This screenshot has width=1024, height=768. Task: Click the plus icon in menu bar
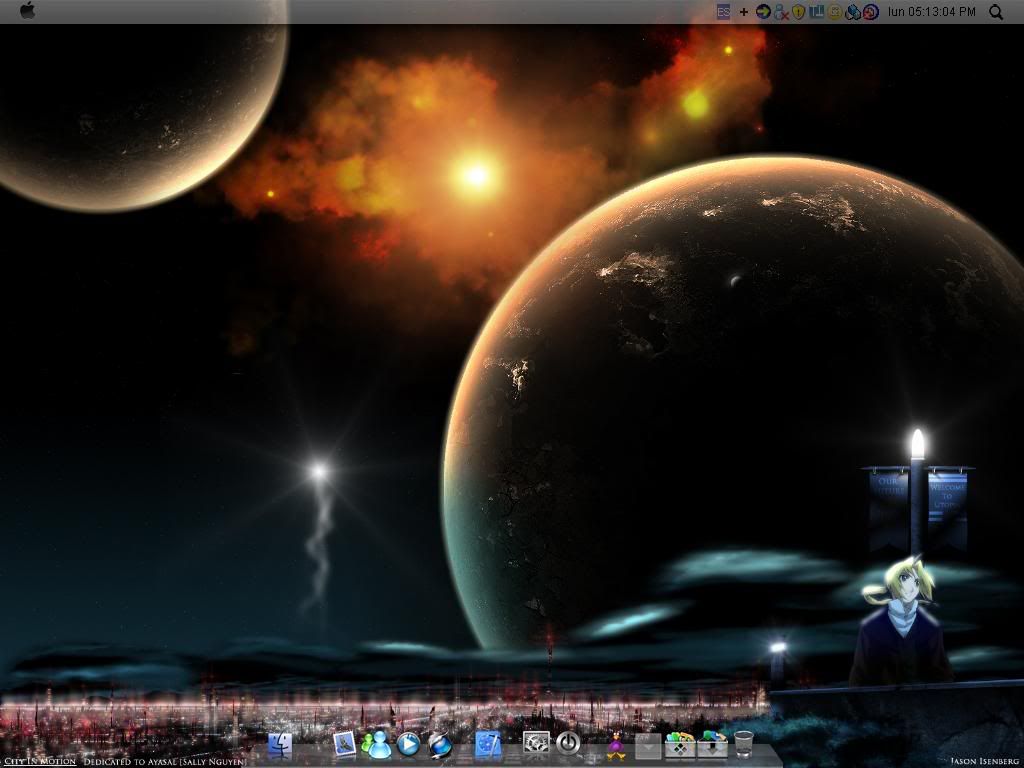pyautogui.click(x=744, y=12)
